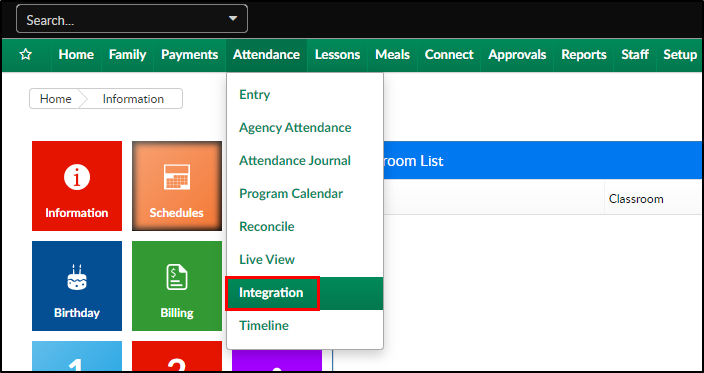Viewport: 704px width, 373px height.
Task: Open the Meals menu
Action: (392, 55)
